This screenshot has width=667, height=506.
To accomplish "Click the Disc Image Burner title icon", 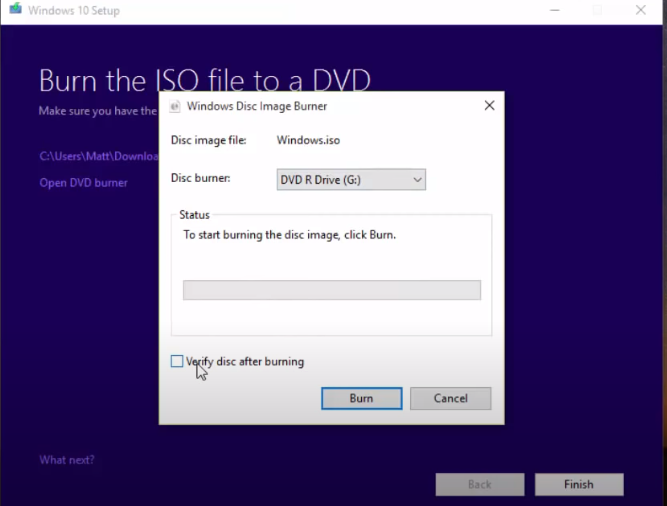I will click(174, 106).
